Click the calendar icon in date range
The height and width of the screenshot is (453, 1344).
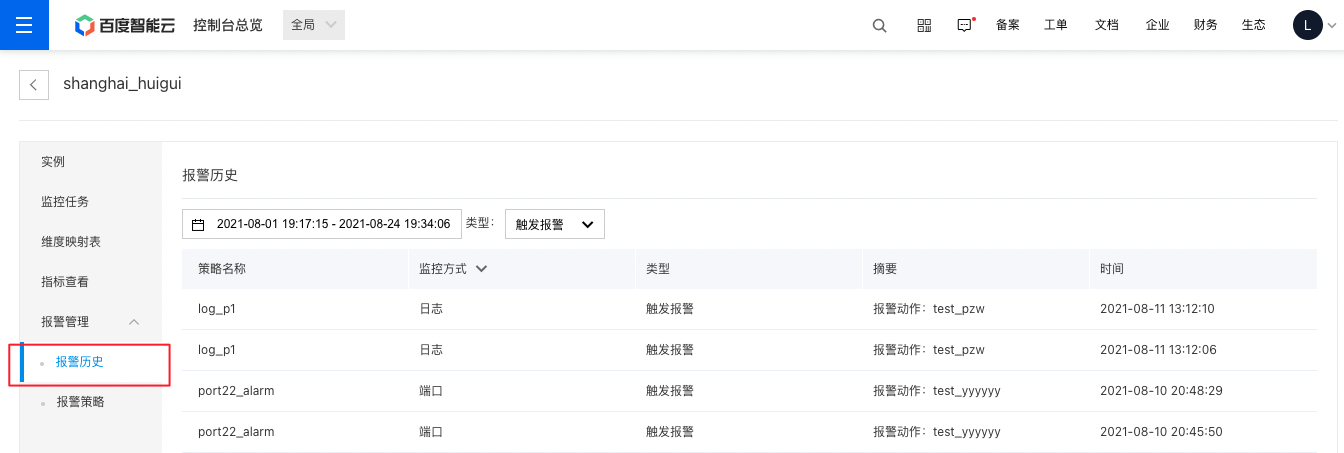[198, 225]
